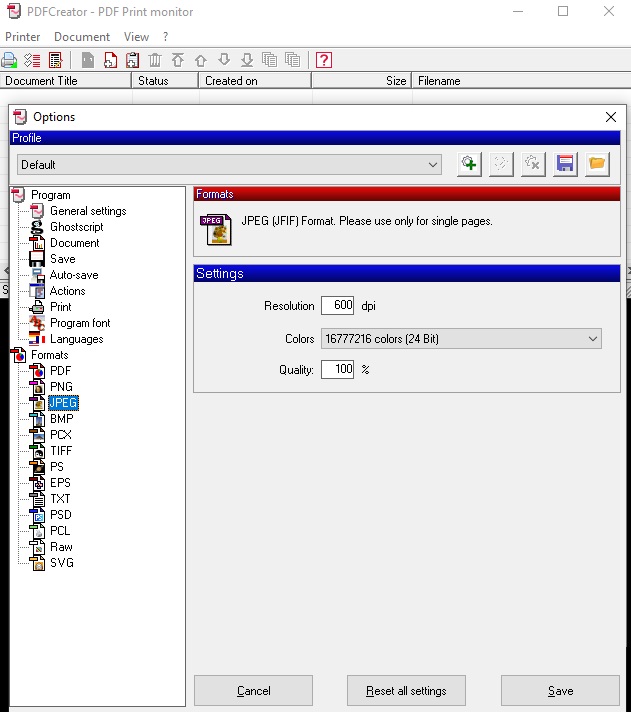Click the Quality percentage input field
631x712 pixels.
[338, 370]
